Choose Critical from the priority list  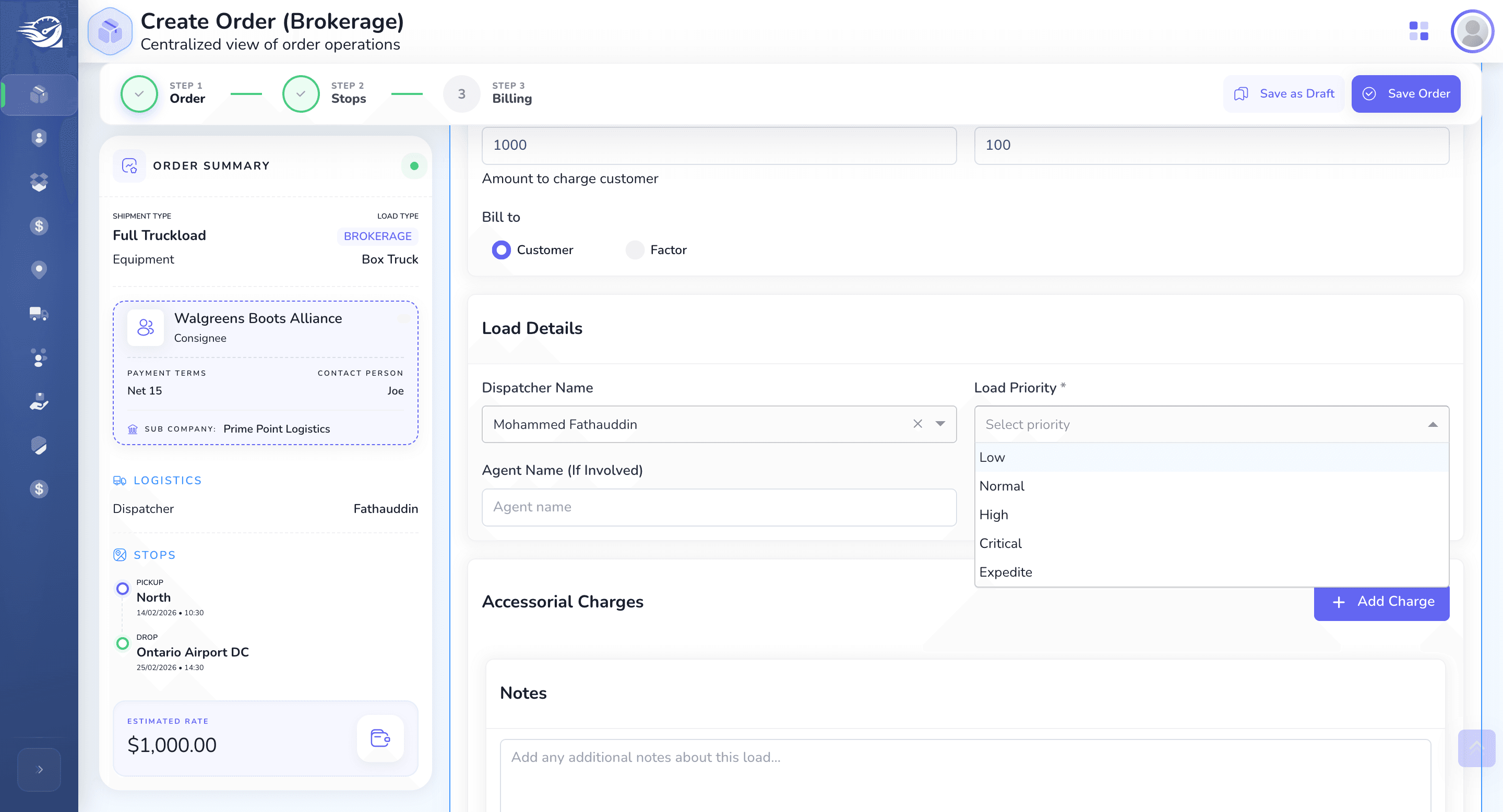(x=1211, y=543)
